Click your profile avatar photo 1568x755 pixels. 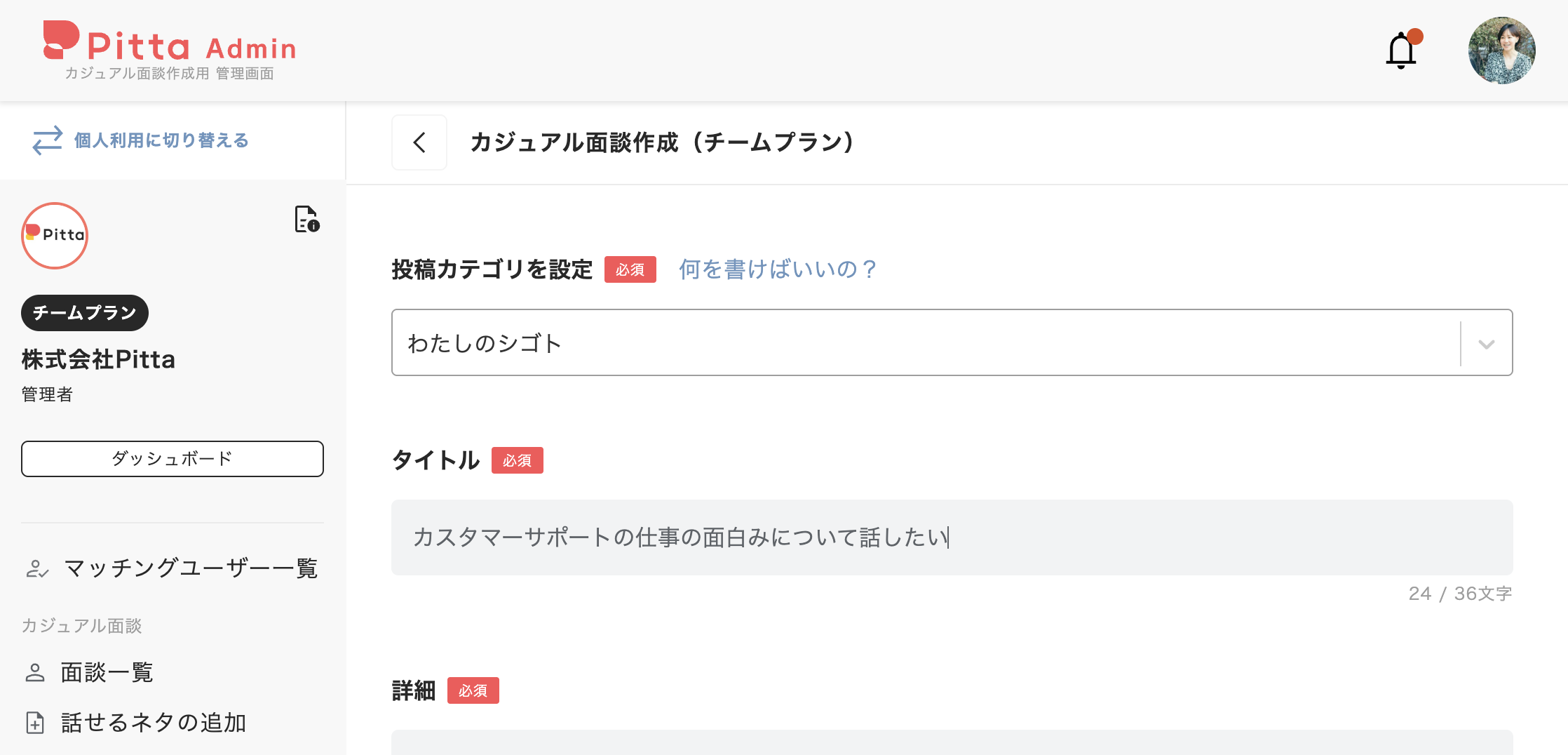[1501, 51]
